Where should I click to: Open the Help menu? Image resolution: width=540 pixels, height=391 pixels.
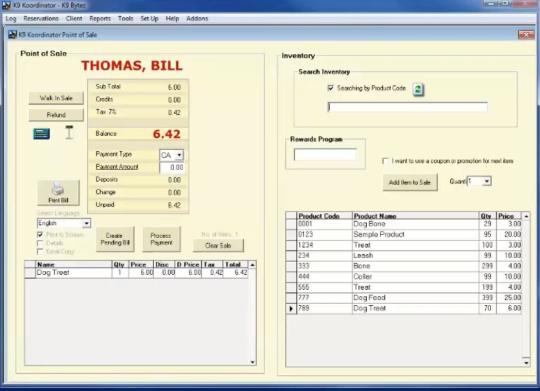[172, 19]
